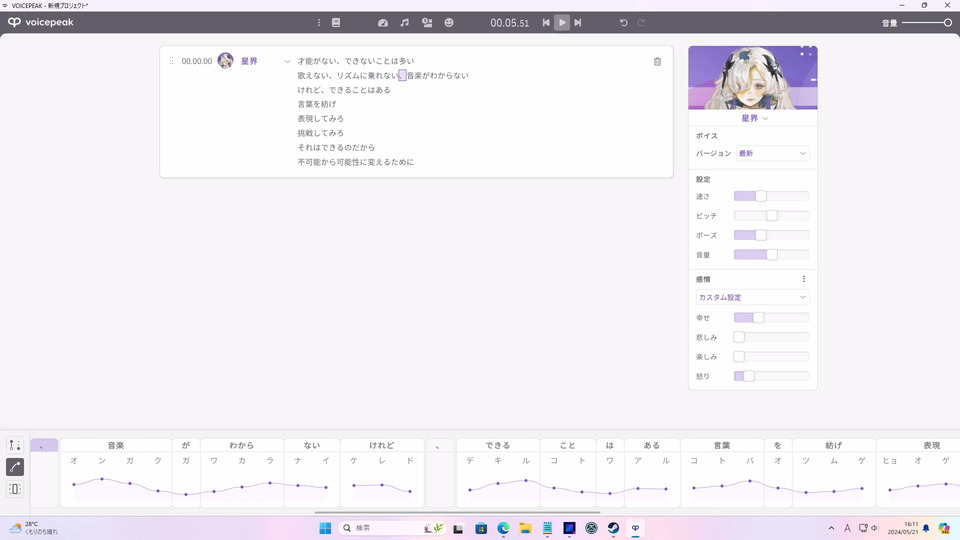Adjust the master 音量 slider at top right

pyautogui.click(x=927, y=23)
